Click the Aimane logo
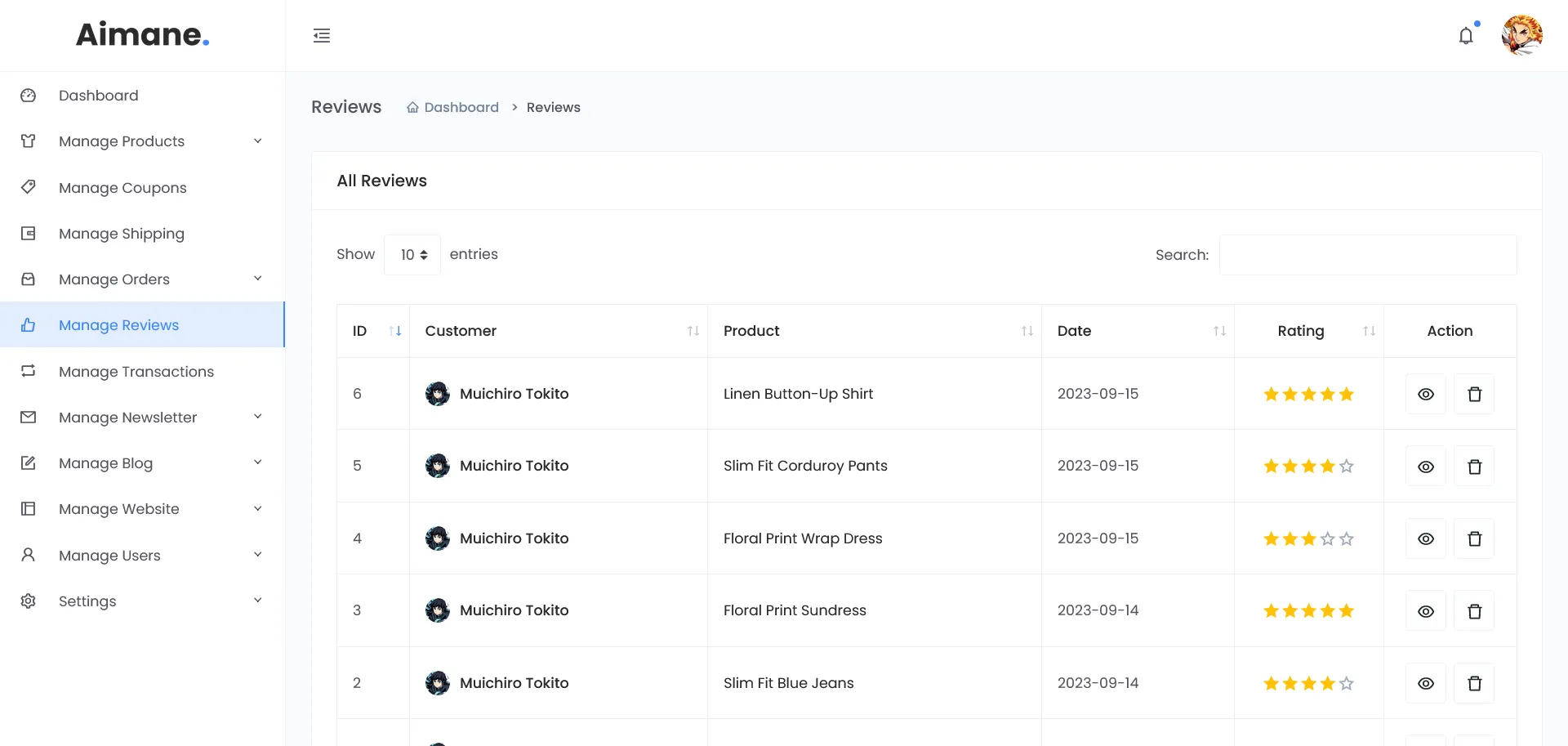The image size is (1568, 746). (x=143, y=34)
